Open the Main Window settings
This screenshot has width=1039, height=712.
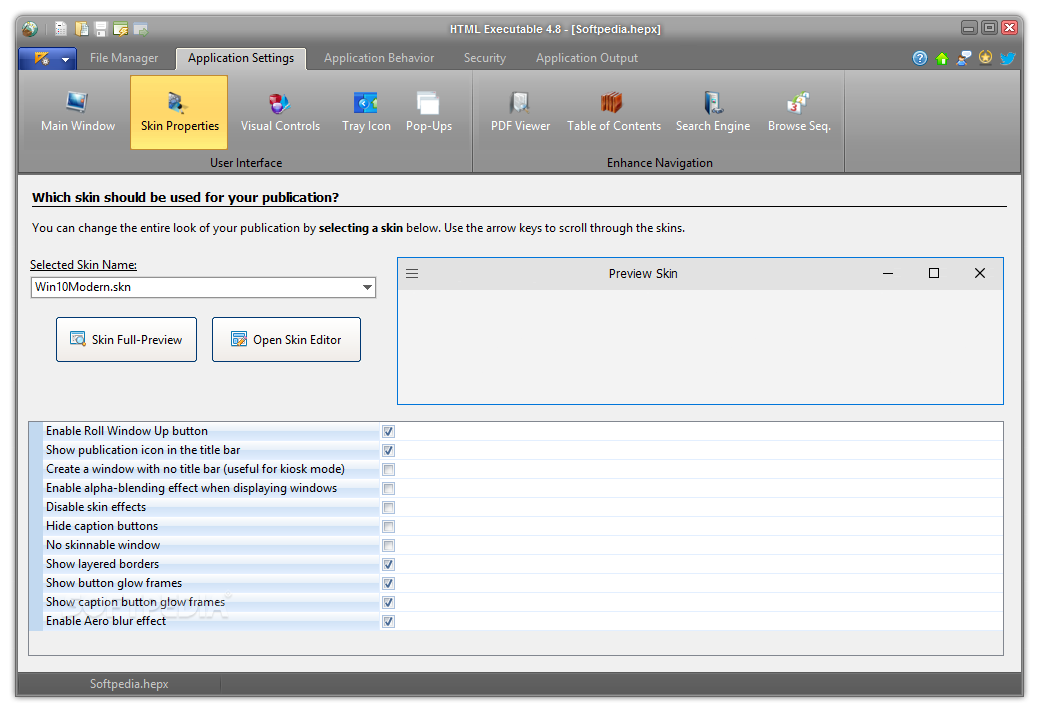(x=78, y=113)
